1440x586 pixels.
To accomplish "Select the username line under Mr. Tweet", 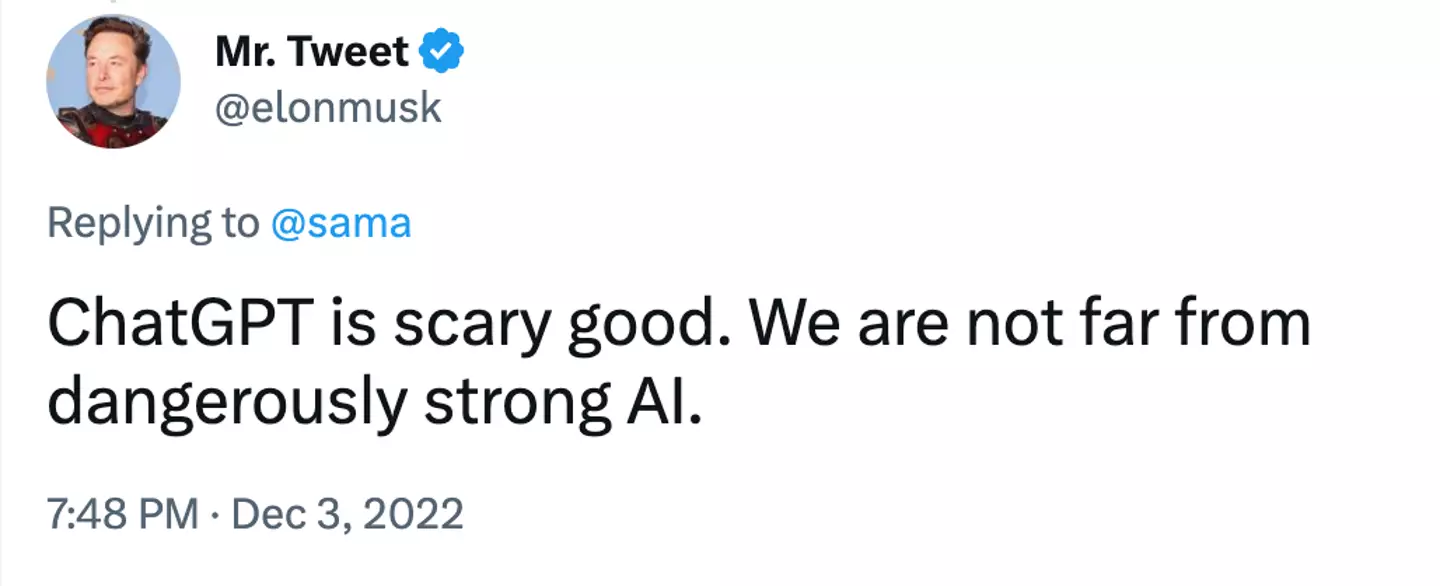I will (x=328, y=107).
